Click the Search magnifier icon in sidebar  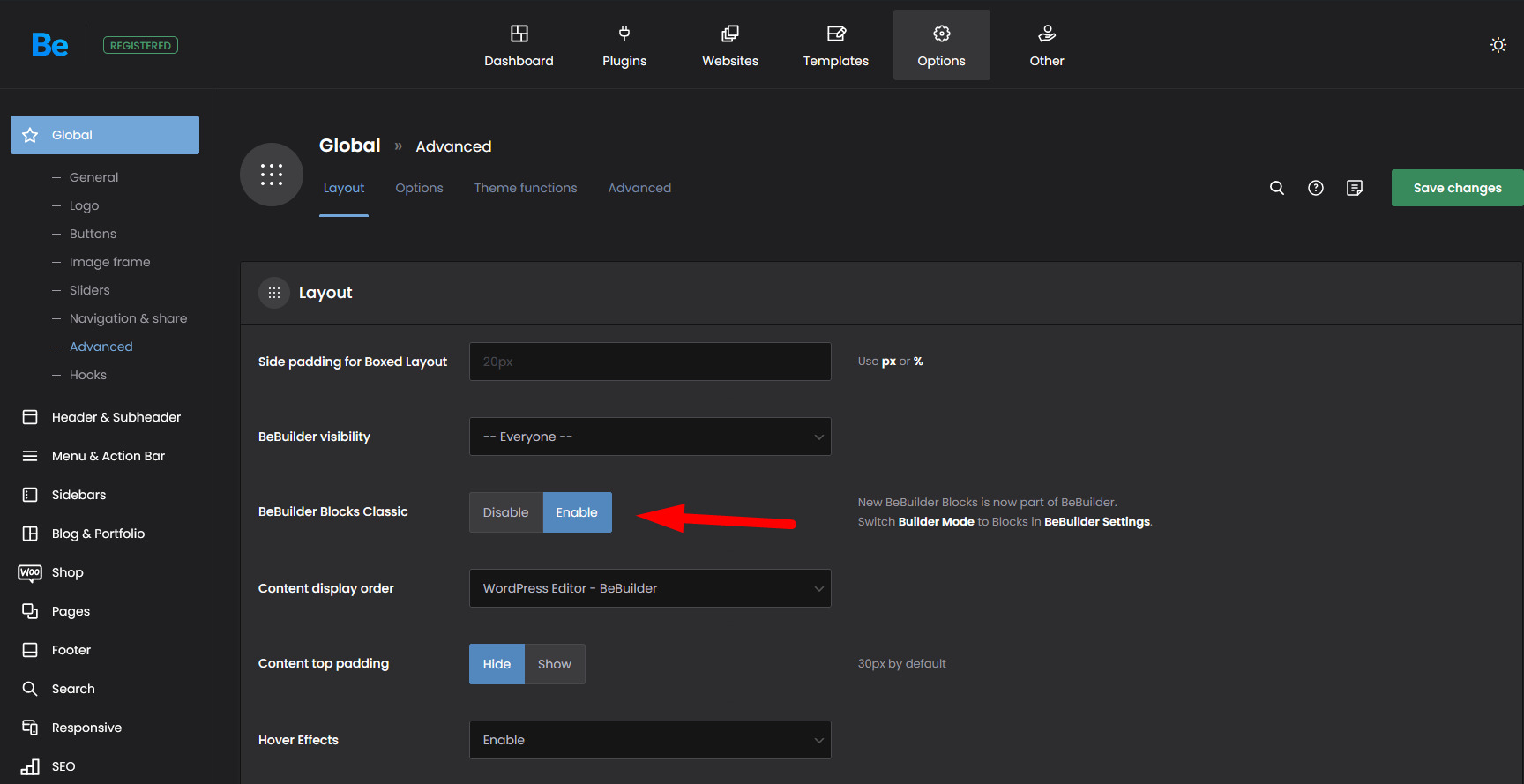point(30,689)
